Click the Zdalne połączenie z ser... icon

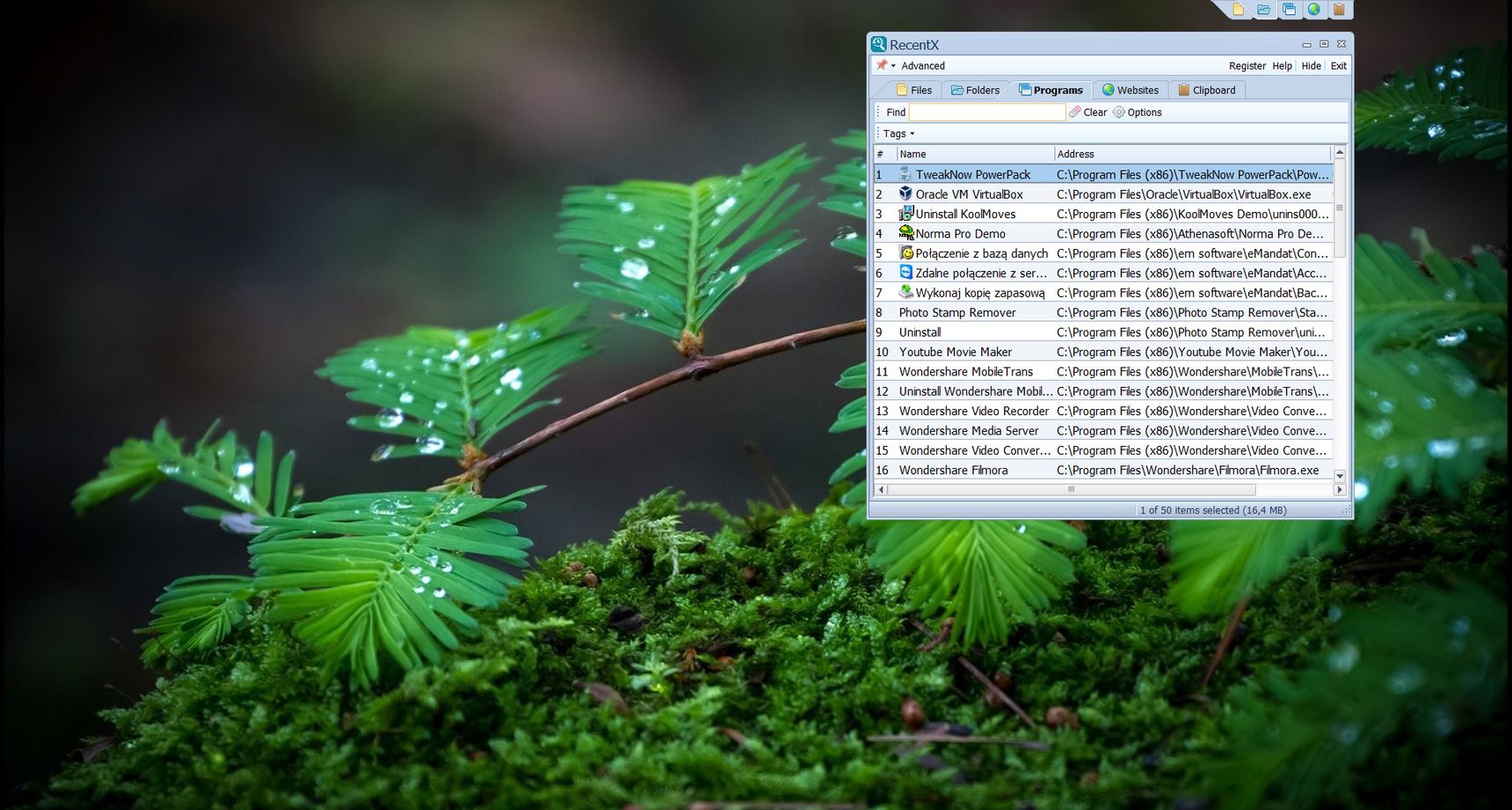(x=905, y=273)
